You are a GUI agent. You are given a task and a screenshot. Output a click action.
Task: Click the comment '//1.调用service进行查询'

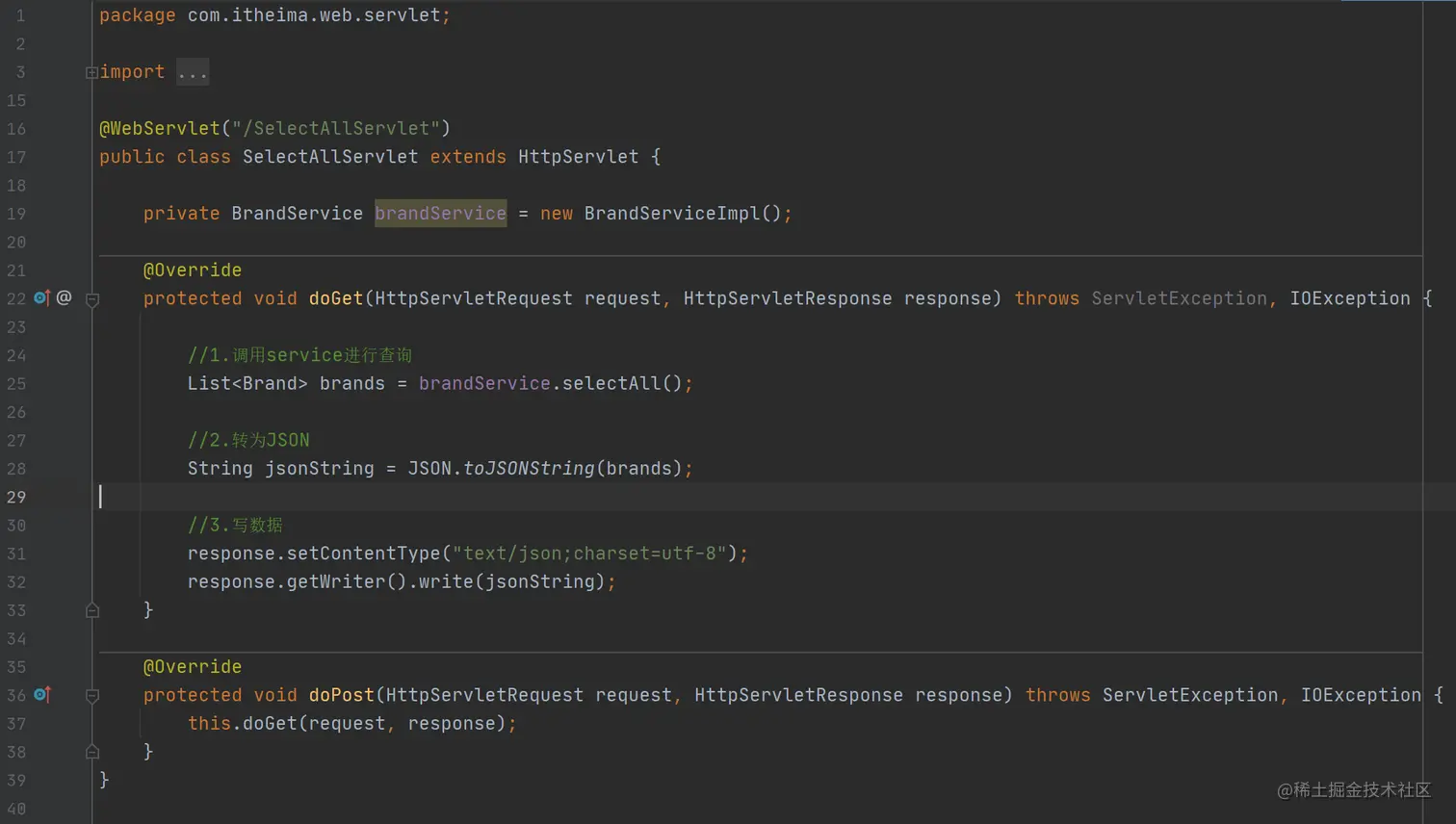click(299, 354)
